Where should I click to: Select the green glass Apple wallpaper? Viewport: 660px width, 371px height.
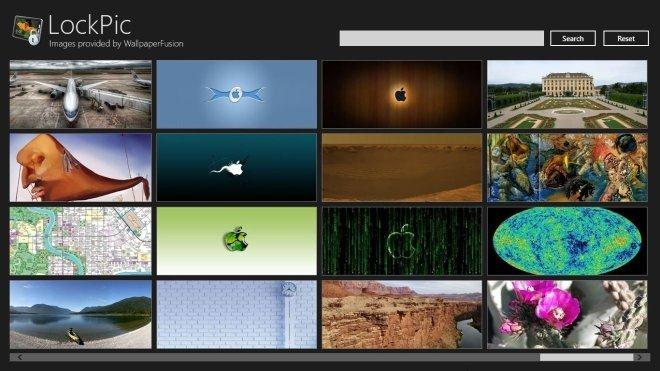point(237,241)
